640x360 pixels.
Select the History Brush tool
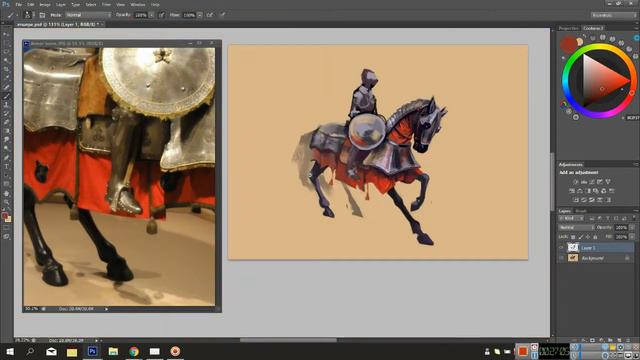point(6,113)
